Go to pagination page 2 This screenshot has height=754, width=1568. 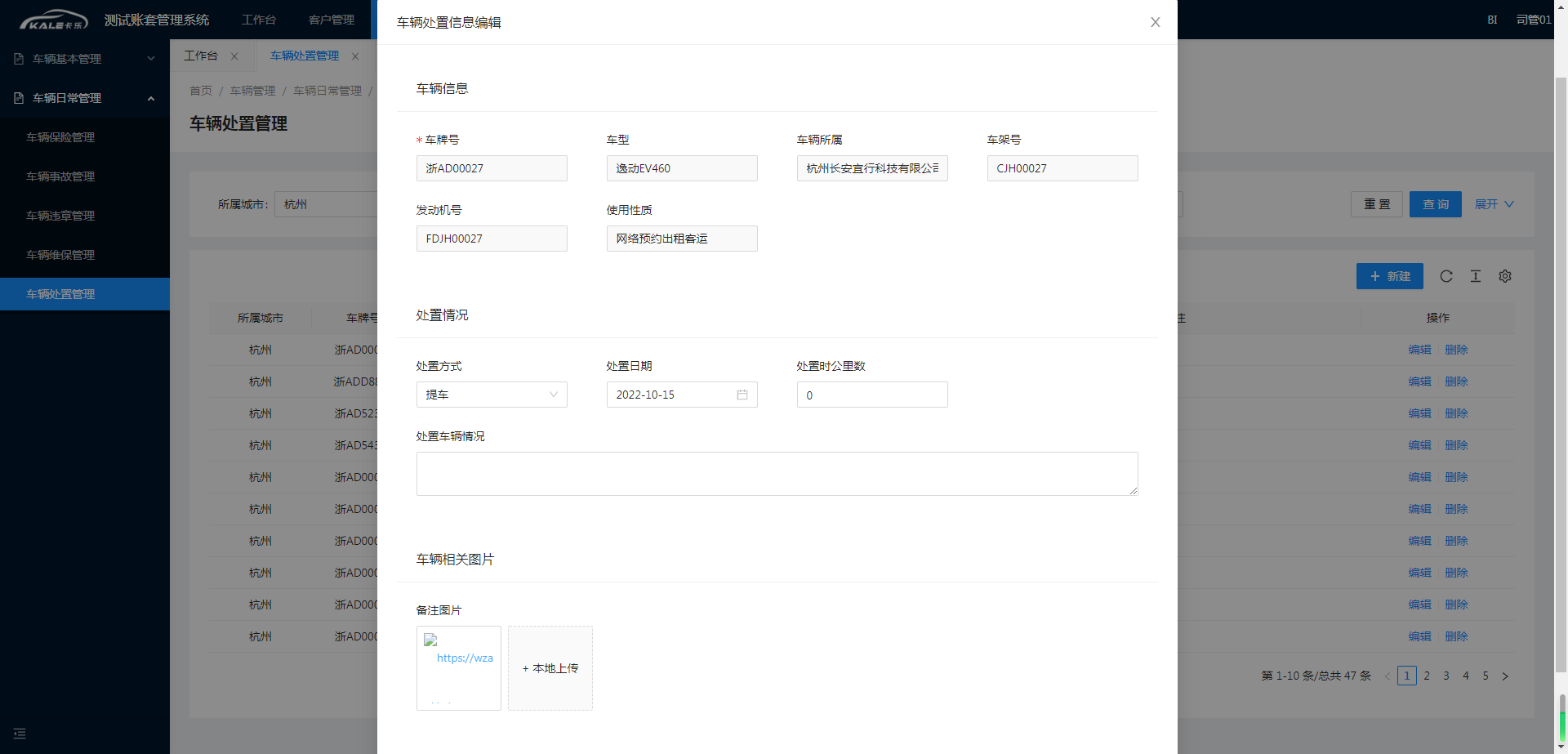[1427, 676]
